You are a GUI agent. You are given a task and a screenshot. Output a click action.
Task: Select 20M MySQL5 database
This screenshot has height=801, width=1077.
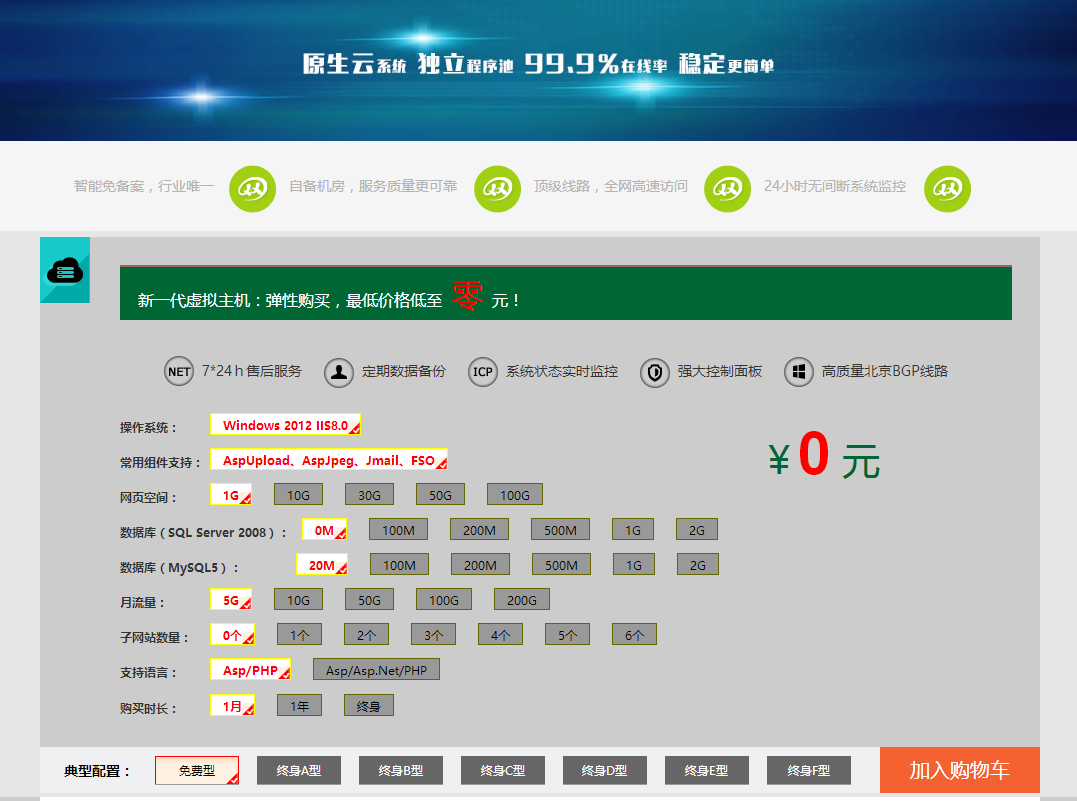point(322,565)
